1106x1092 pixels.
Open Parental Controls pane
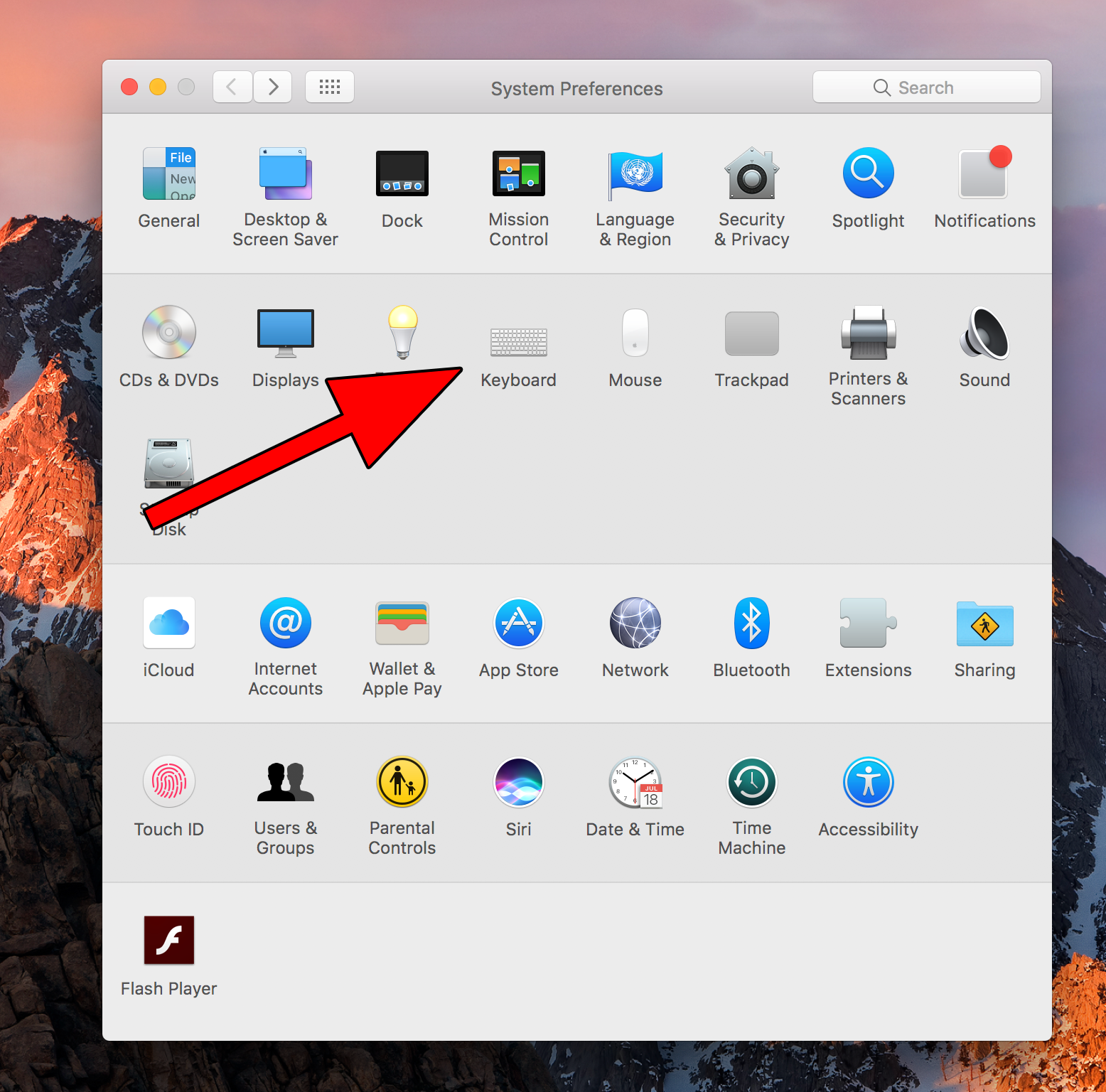point(402,783)
